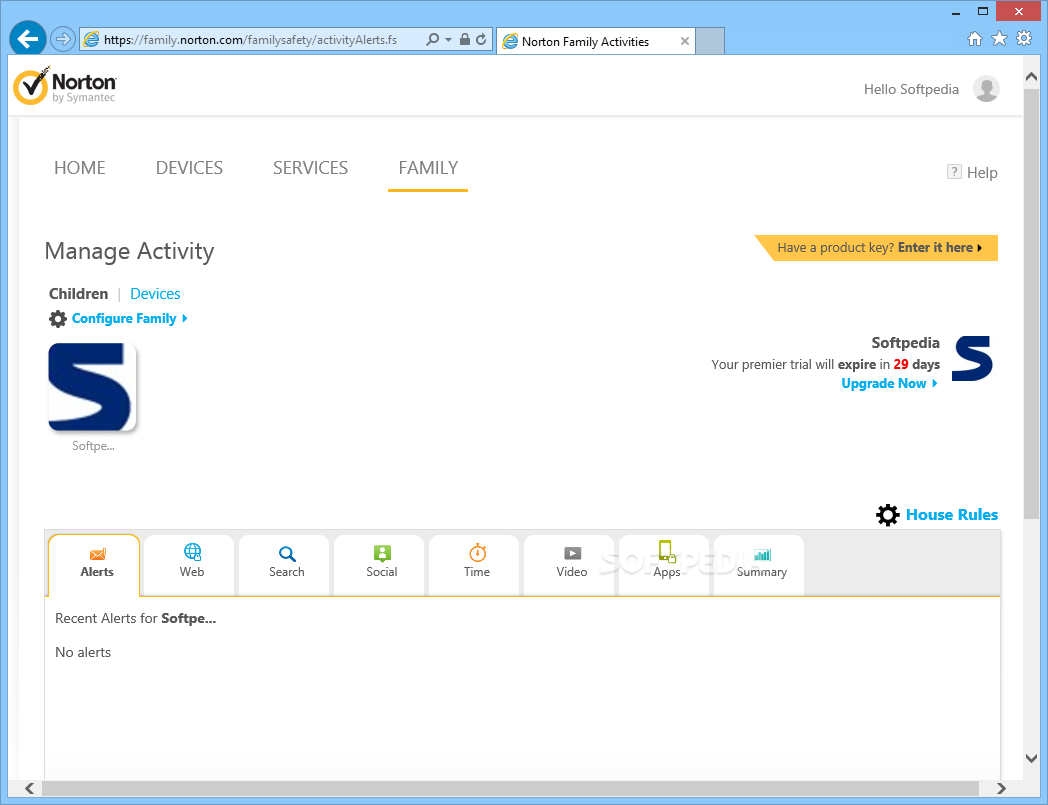Screen dimensions: 1048x805
Task: Close the Norton Family Activities tab
Action: (x=684, y=41)
